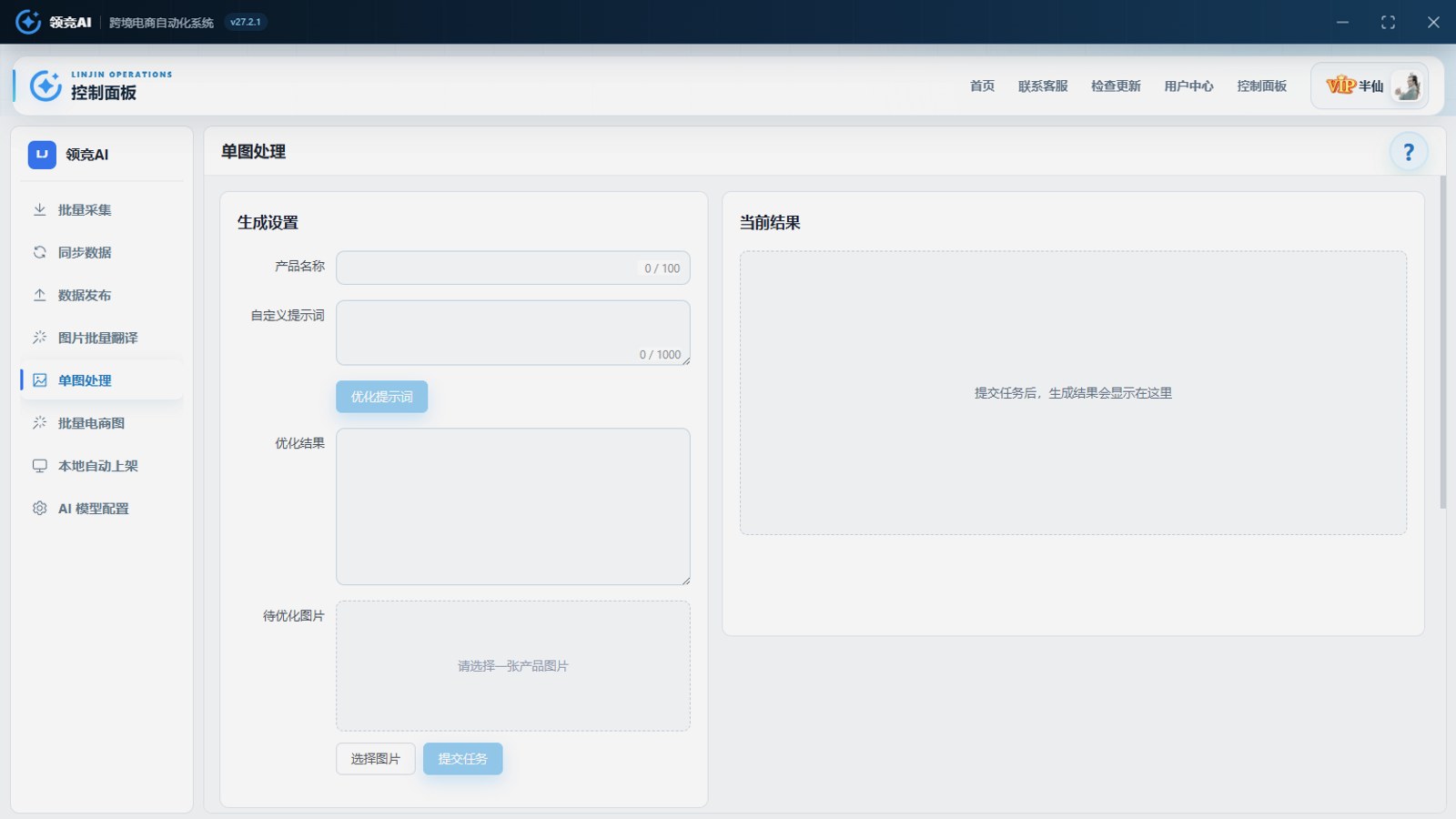Click the 批量采集 download icon
This screenshot has height=819, width=1456.
tap(40, 209)
